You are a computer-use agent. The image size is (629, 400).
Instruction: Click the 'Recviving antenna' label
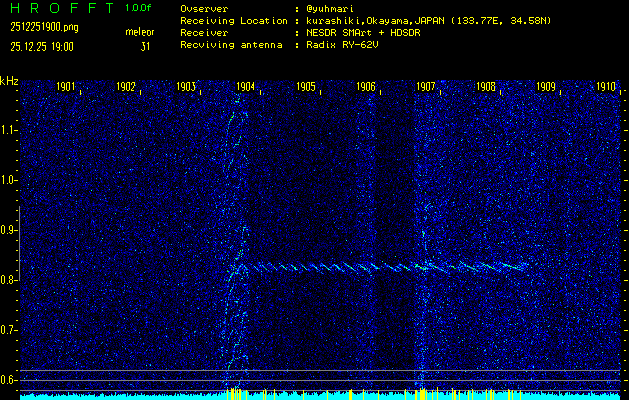coord(231,45)
